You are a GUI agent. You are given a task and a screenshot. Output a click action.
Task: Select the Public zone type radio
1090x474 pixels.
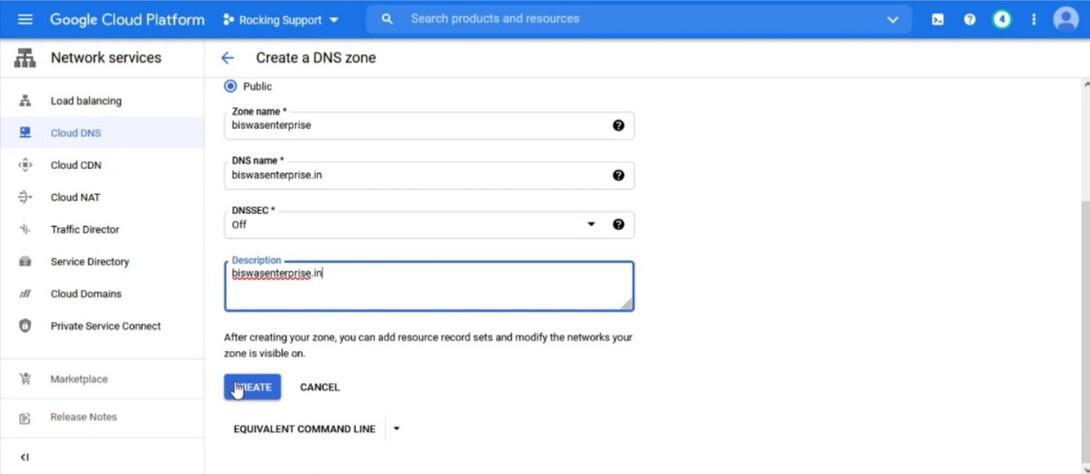[x=232, y=86]
